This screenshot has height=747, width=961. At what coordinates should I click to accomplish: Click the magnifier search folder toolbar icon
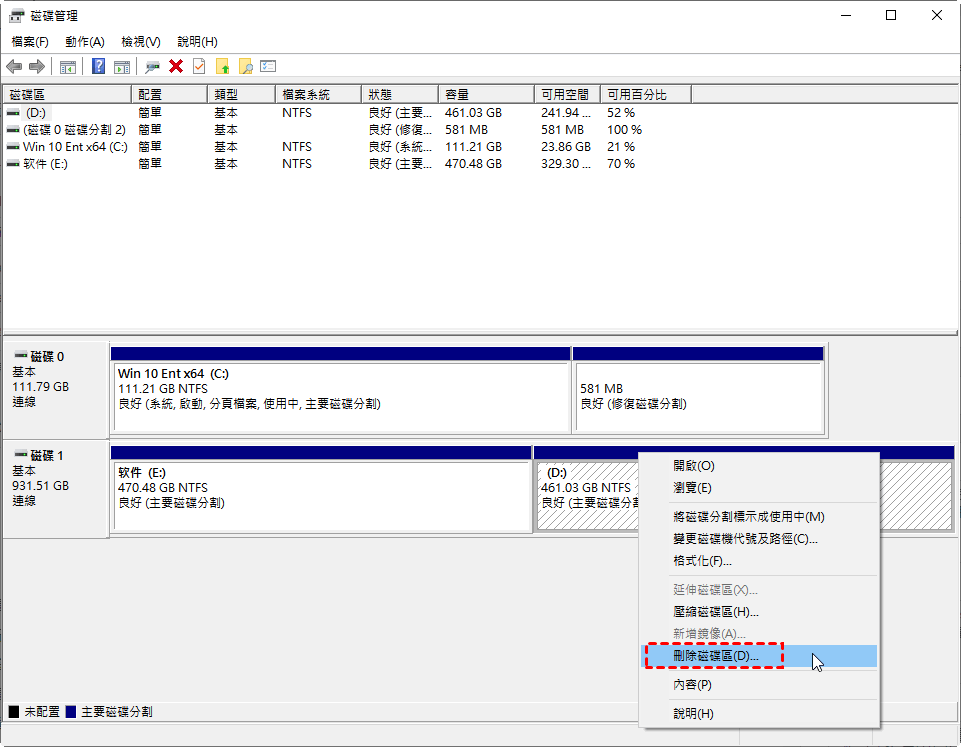coord(245,66)
